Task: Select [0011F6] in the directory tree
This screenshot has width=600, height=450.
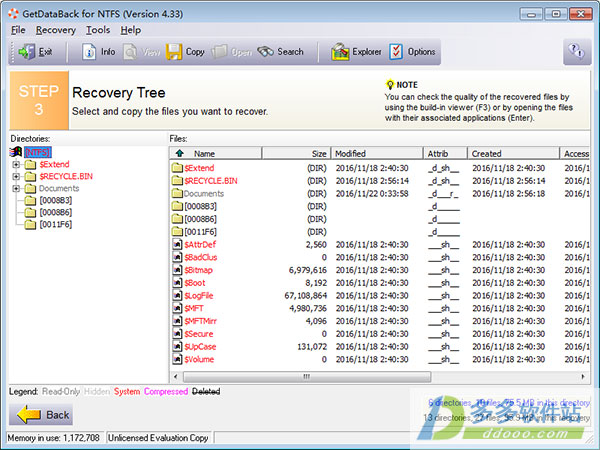Action: tap(55, 224)
